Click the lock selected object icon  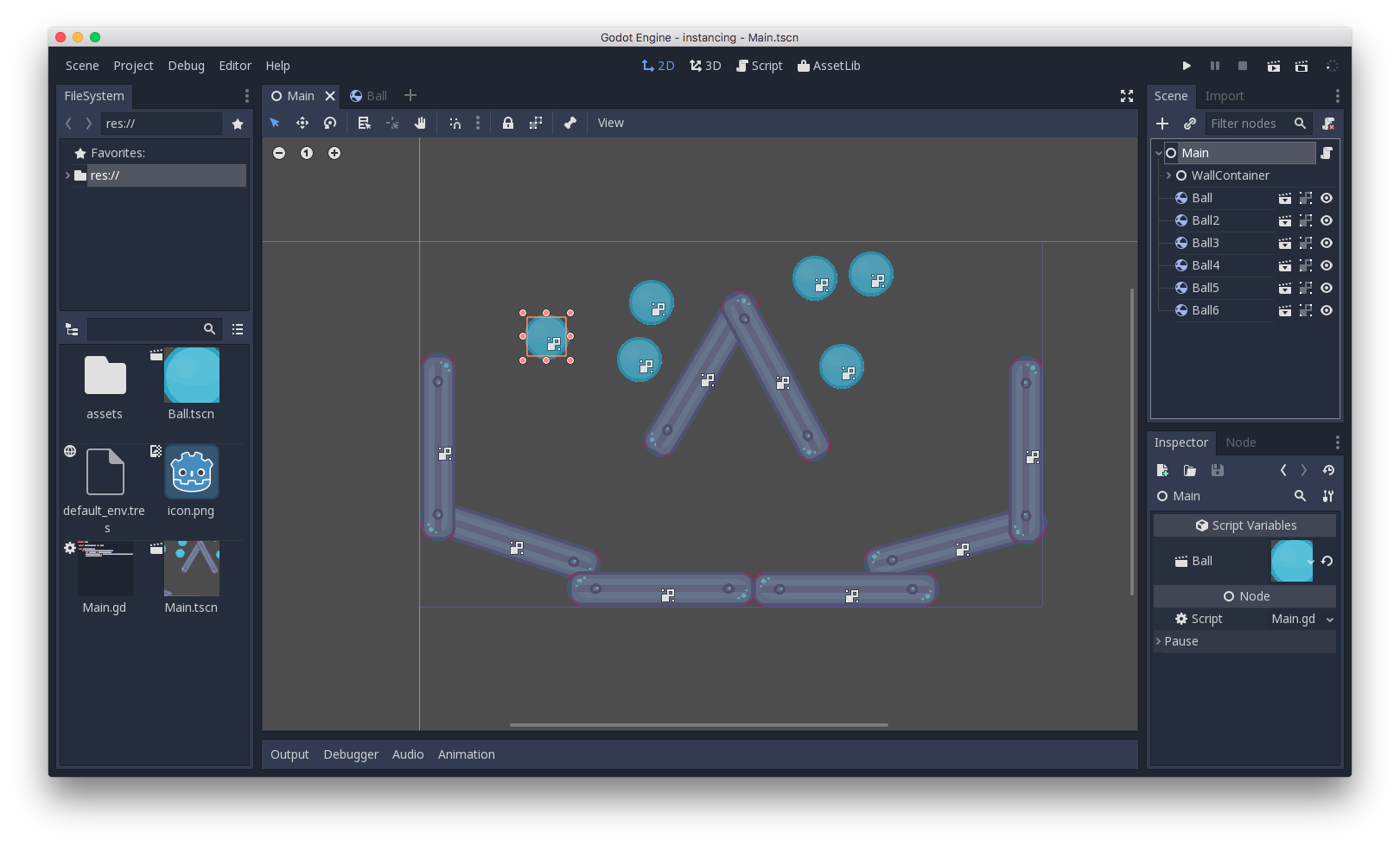(x=508, y=124)
